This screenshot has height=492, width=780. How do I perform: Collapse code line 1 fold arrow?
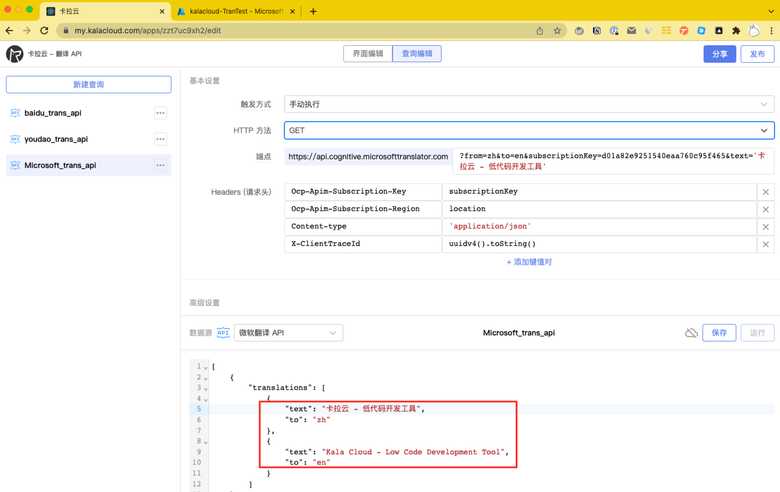click(206, 367)
